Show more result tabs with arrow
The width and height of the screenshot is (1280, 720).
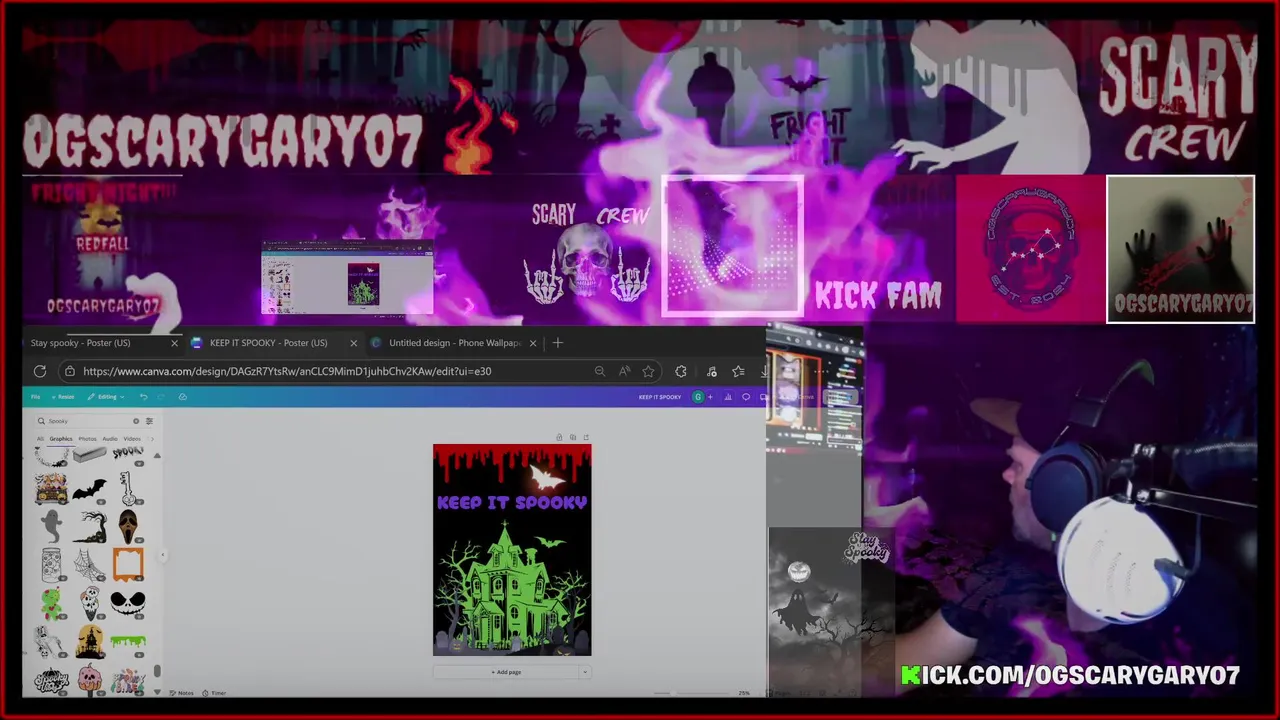point(152,439)
